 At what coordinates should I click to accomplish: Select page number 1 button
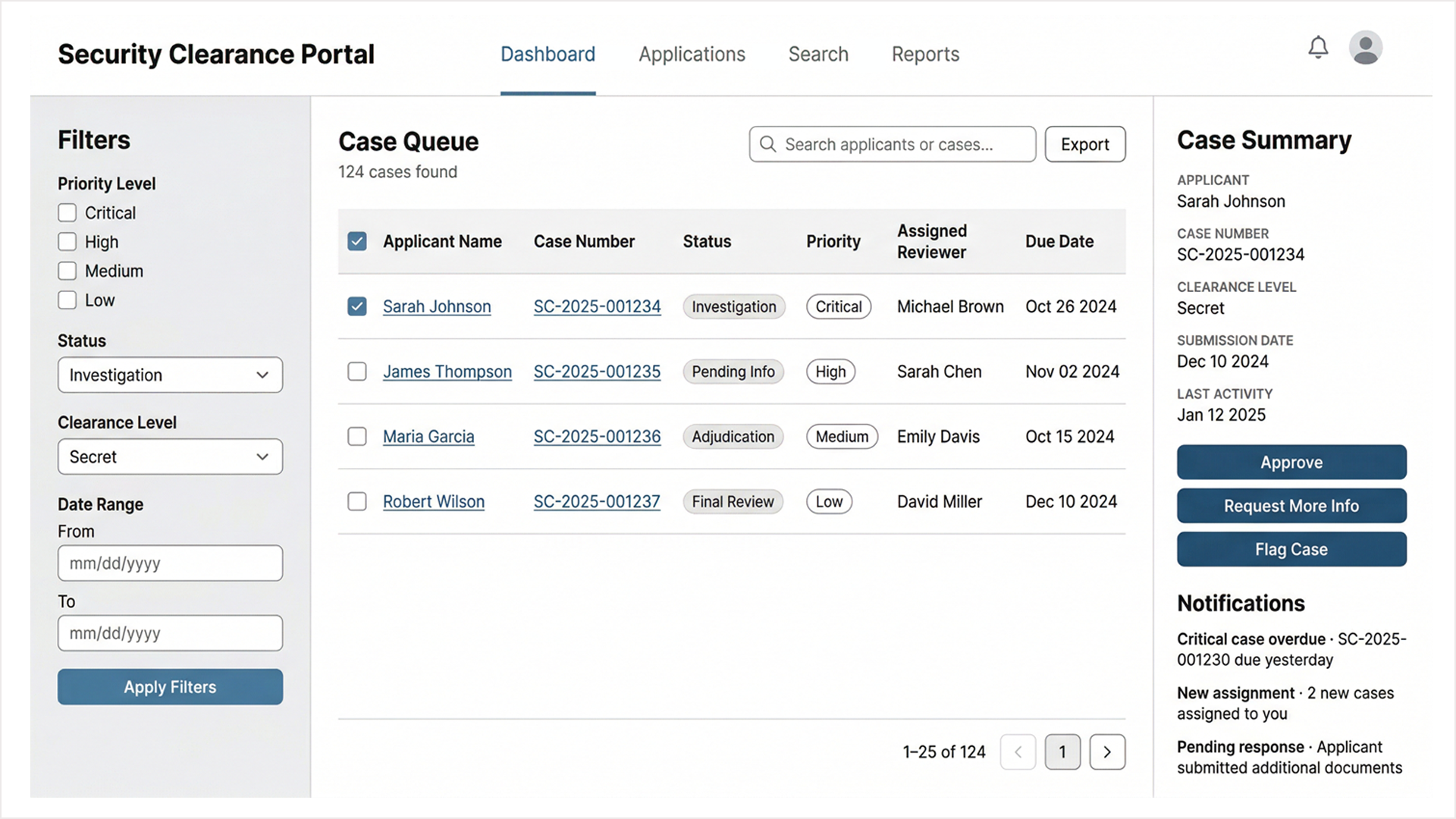click(x=1062, y=752)
